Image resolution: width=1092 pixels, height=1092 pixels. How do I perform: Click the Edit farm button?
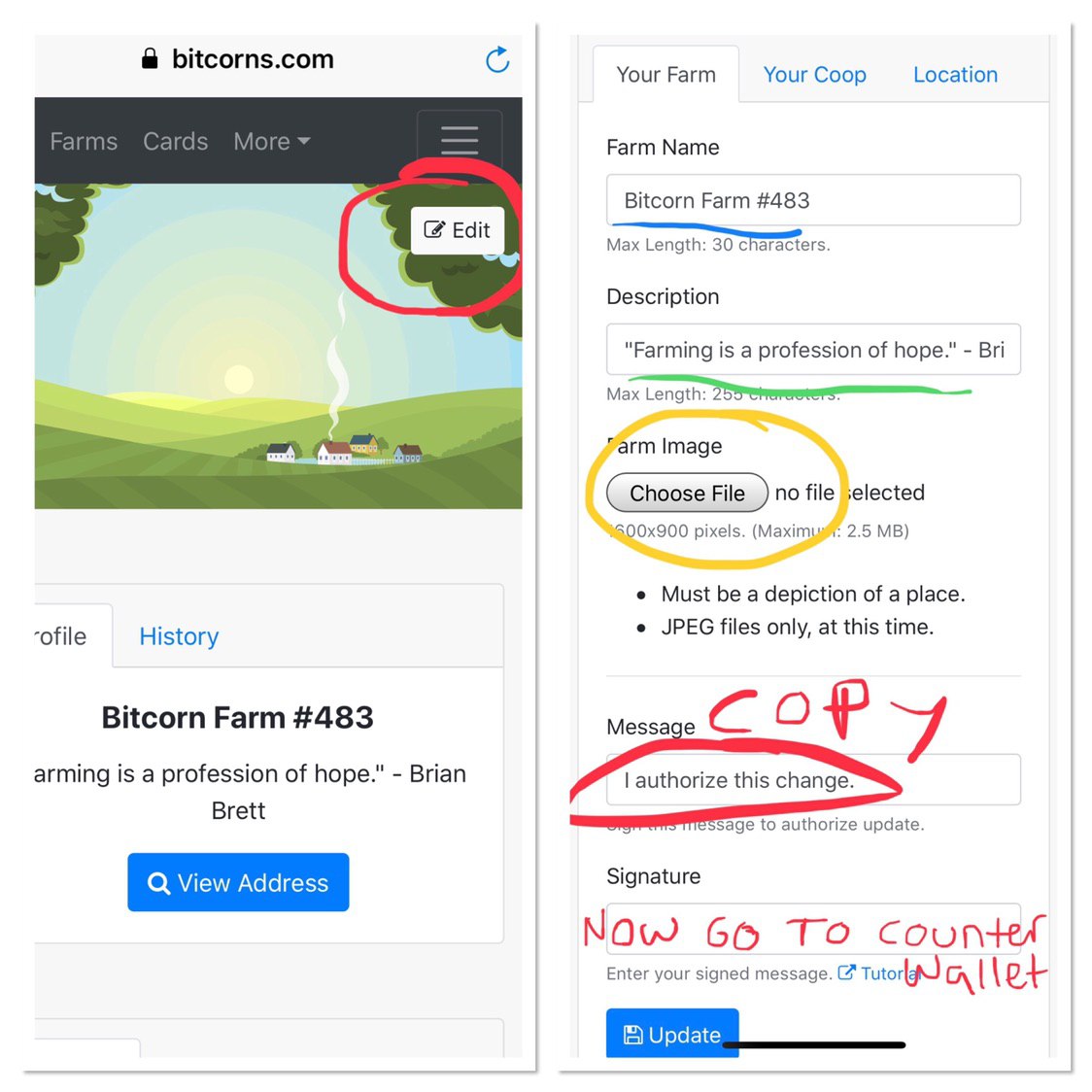pyautogui.click(x=458, y=230)
